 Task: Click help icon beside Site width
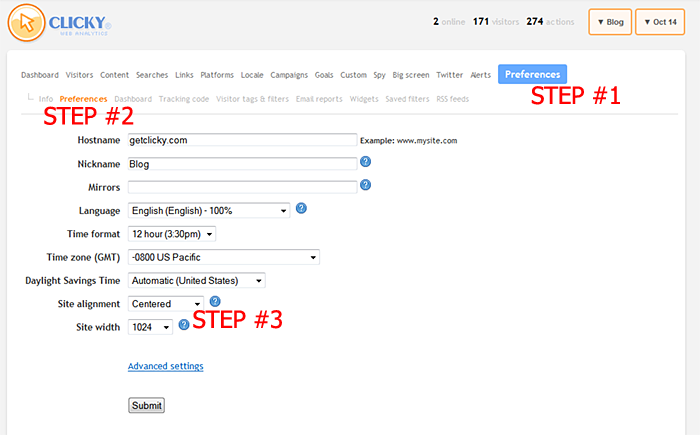tap(184, 325)
